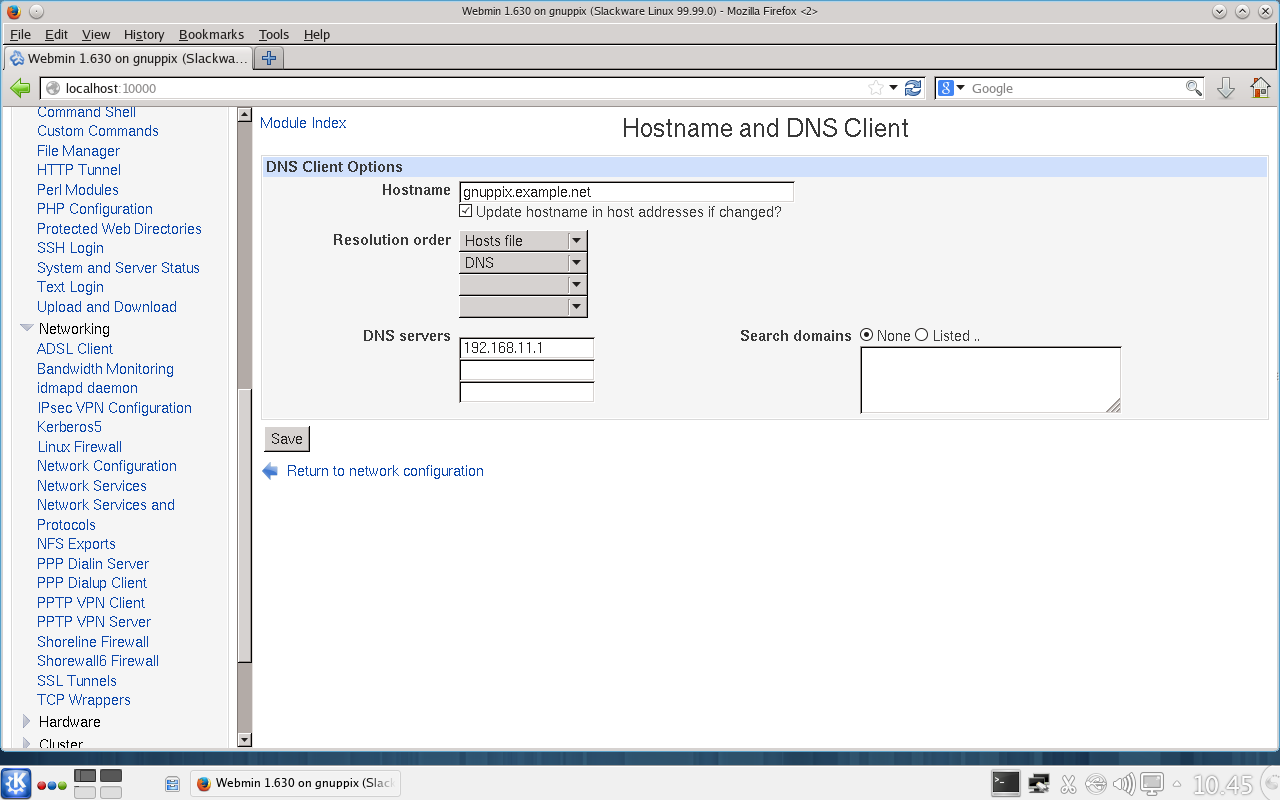Click the Search domains text area
The image size is (1280, 800).
point(990,380)
